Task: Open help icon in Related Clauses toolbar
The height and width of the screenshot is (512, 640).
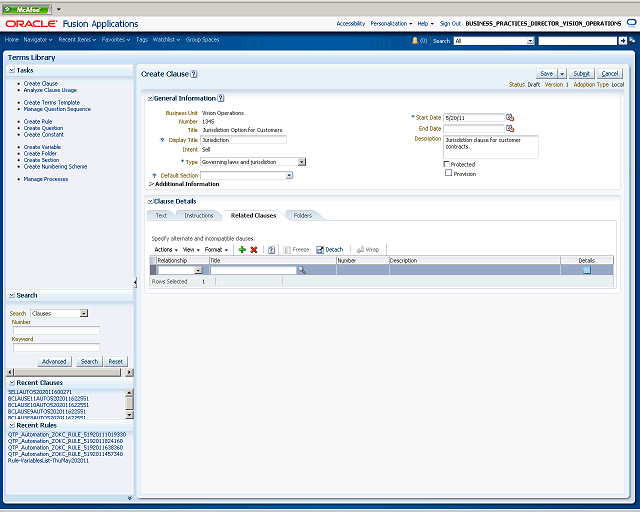Action: (x=271, y=250)
